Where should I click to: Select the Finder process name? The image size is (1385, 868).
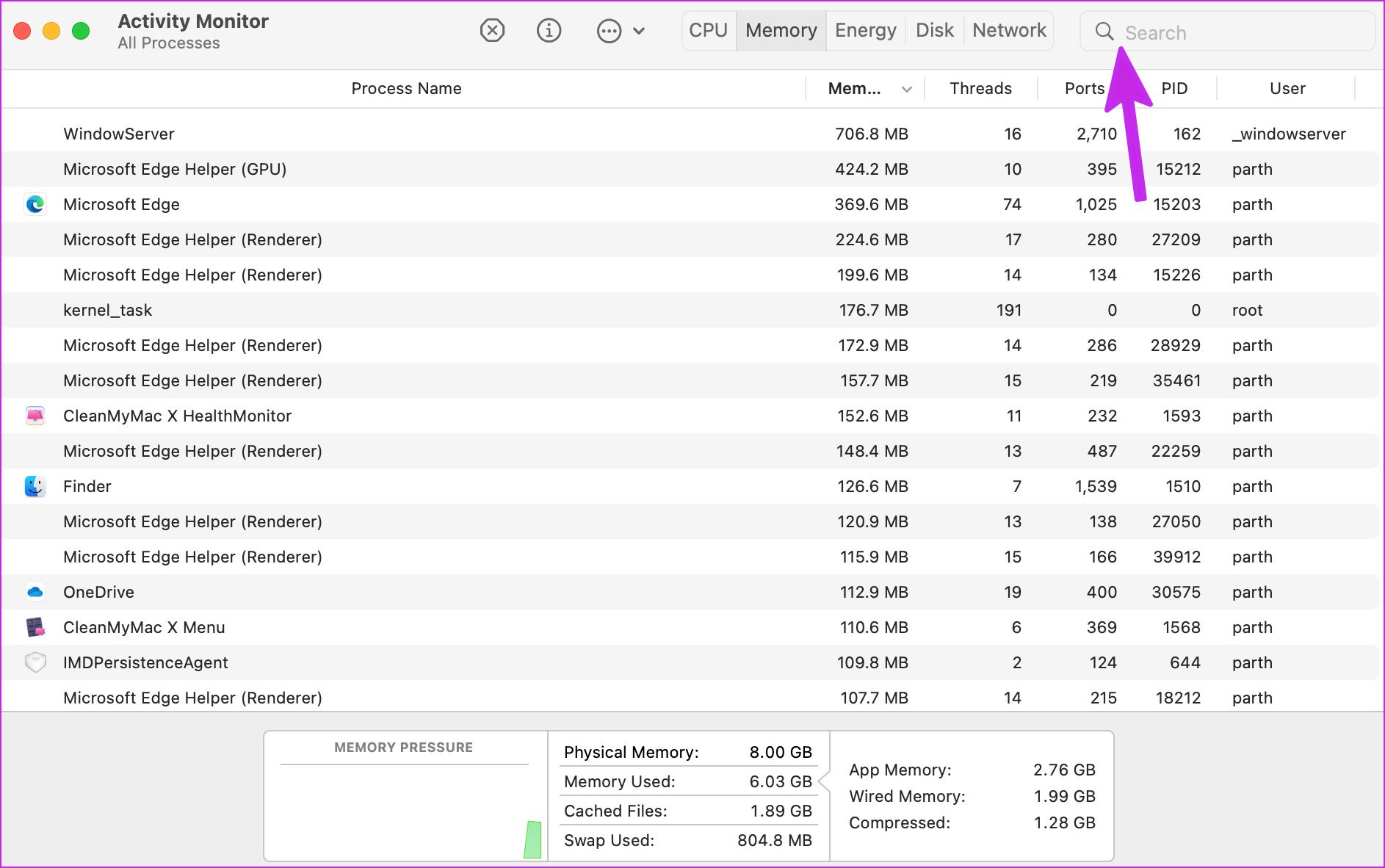(87, 486)
